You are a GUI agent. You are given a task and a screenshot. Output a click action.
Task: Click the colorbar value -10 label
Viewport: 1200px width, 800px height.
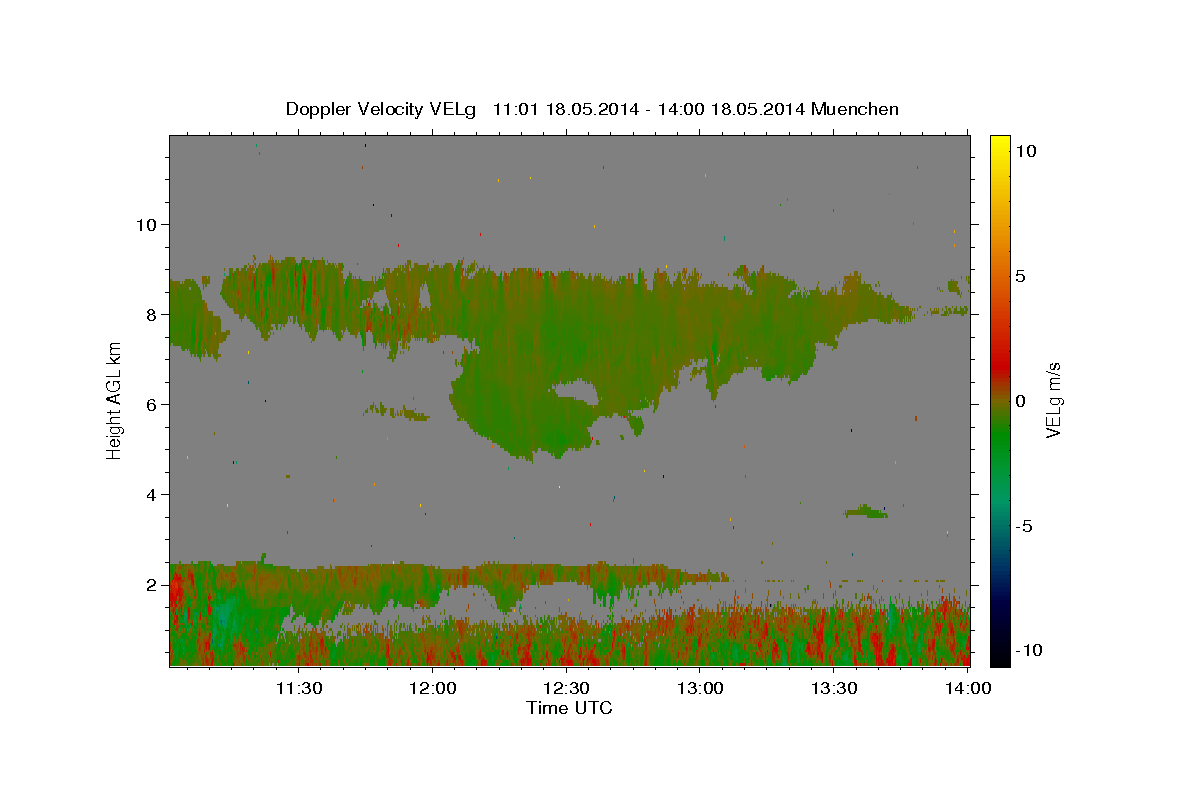pos(1029,650)
